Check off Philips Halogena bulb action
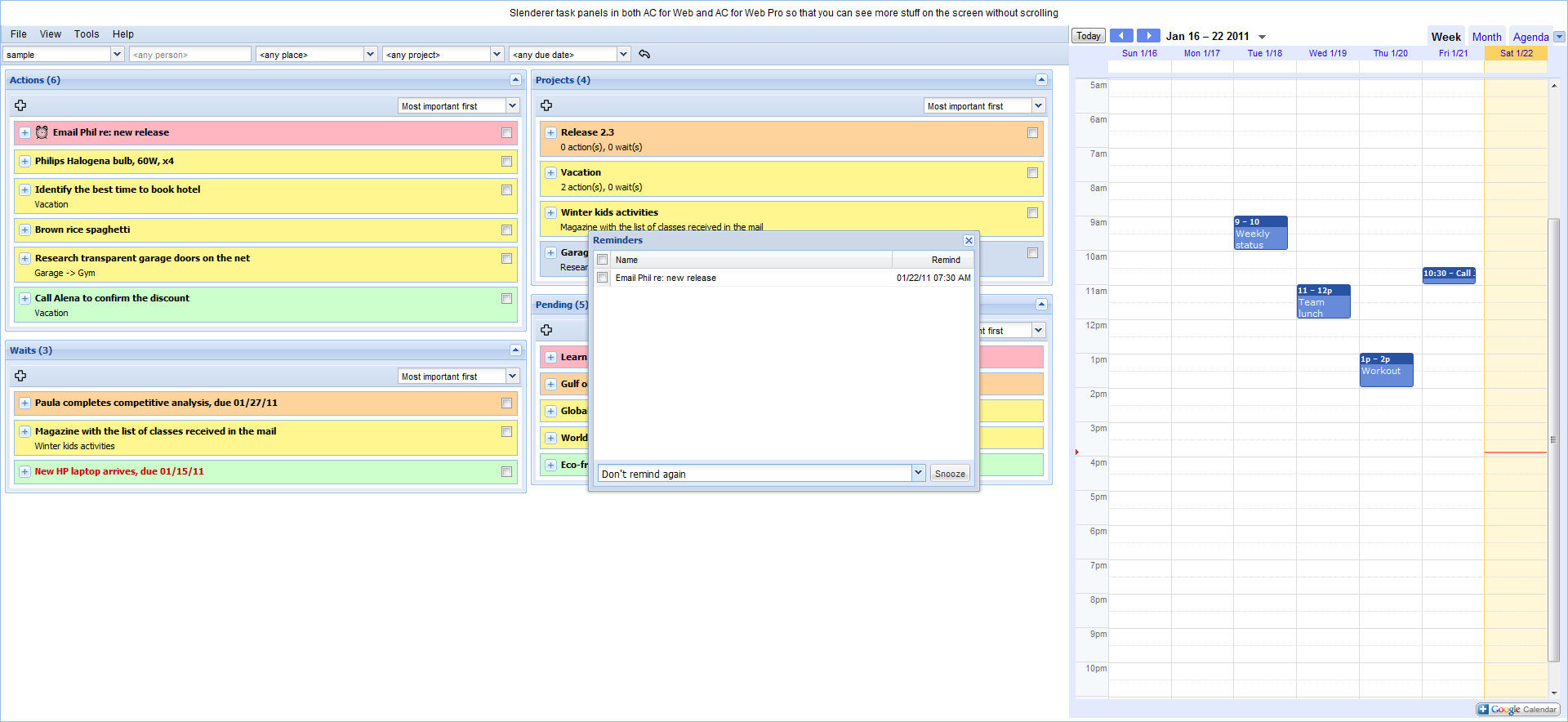 506,161
